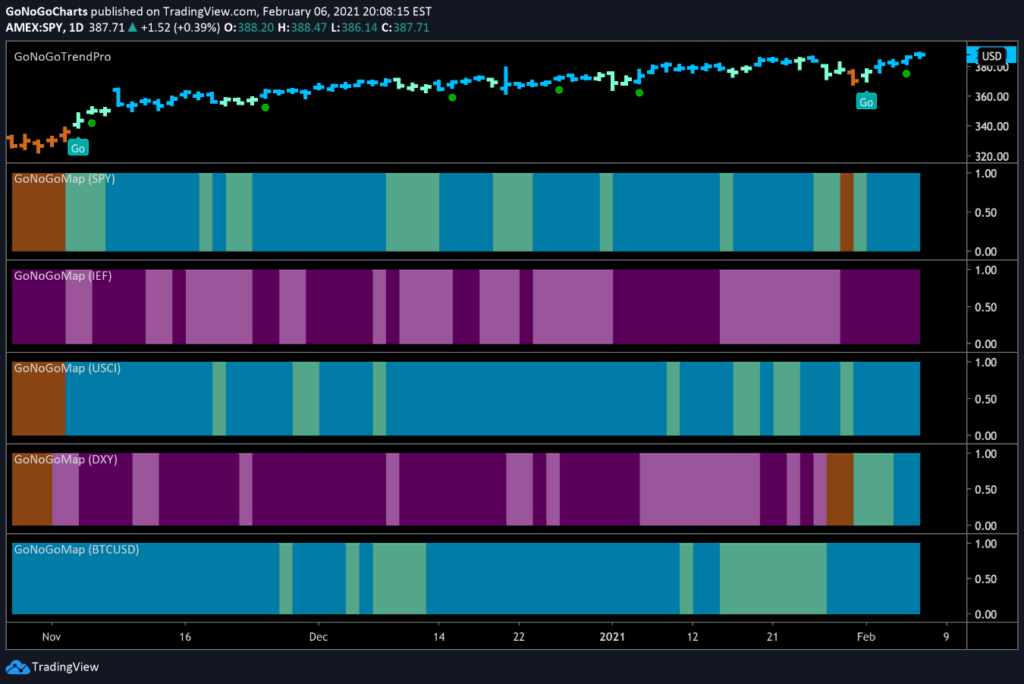
Task: Click the TradingView wordmark at the bottom
Action: pyautogui.click(x=65, y=667)
